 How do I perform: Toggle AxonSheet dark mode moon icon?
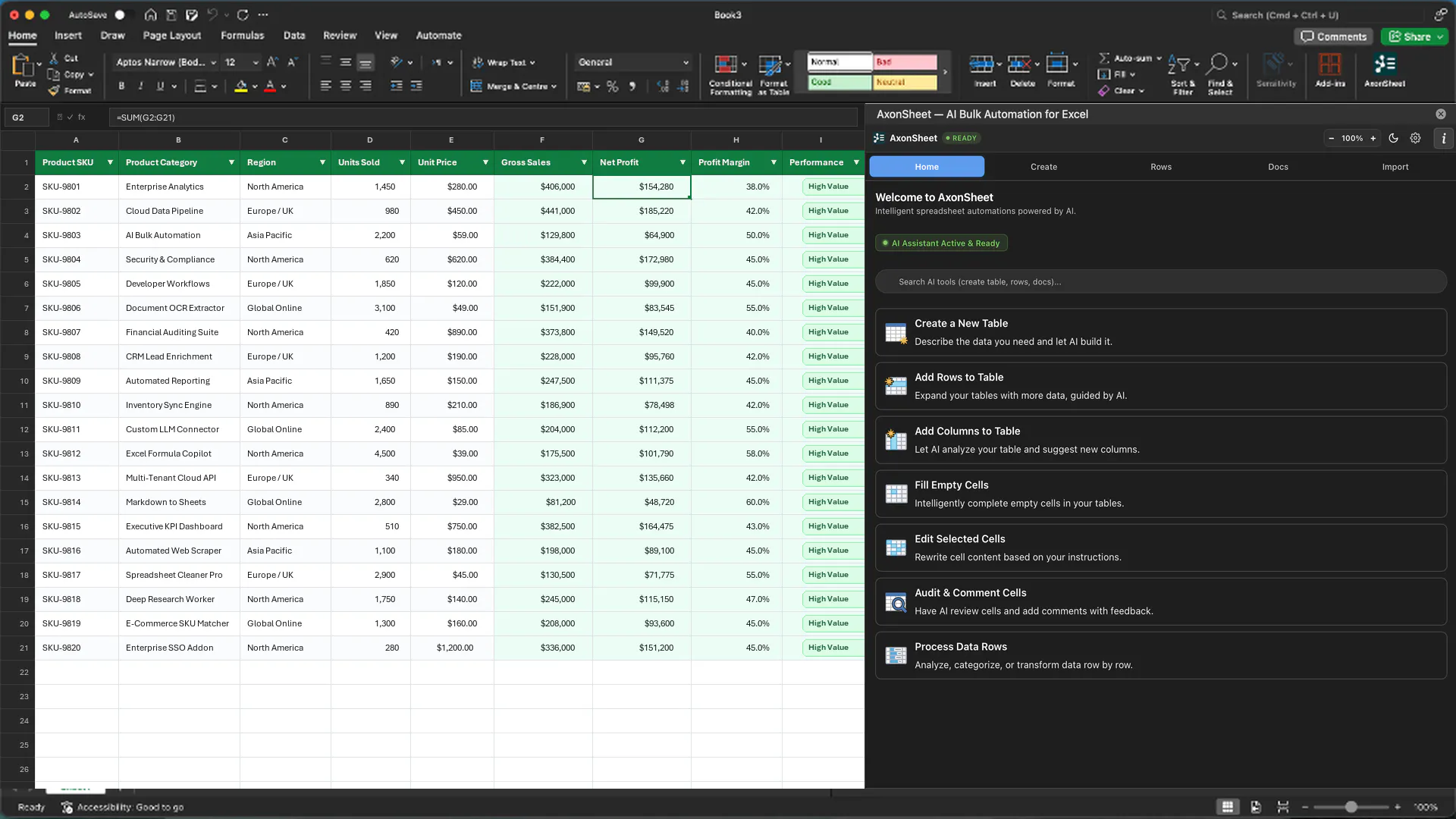(x=1394, y=139)
